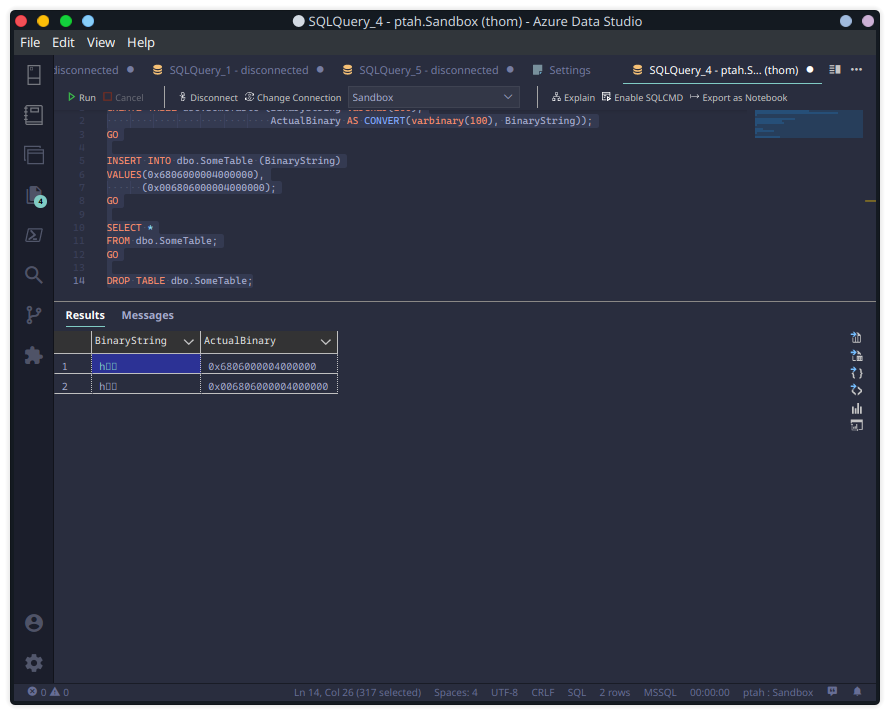
Task: Select row 2 BinaryString cell
Action: tap(146, 384)
